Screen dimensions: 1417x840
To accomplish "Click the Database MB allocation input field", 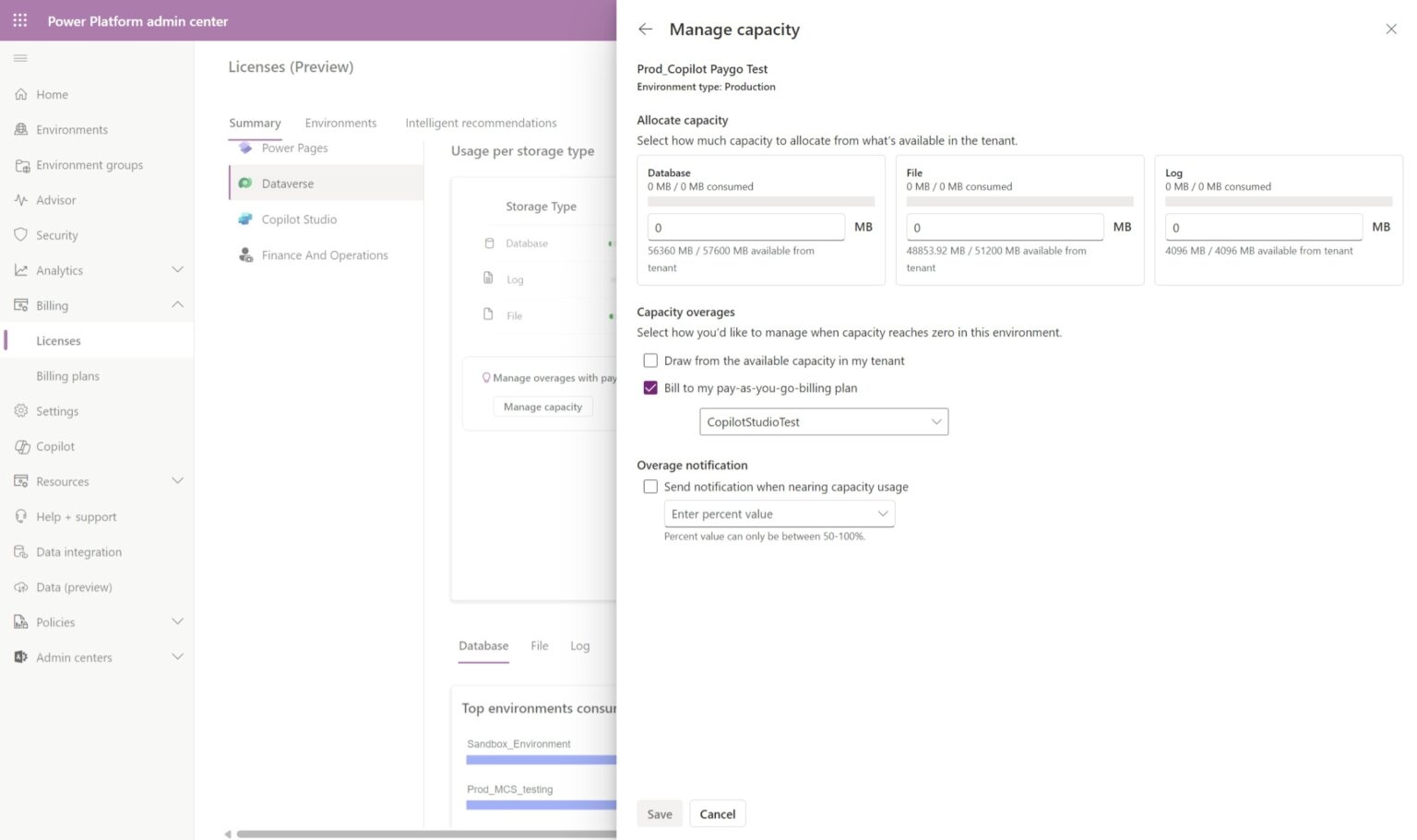I will pyautogui.click(x=745, y=227).
